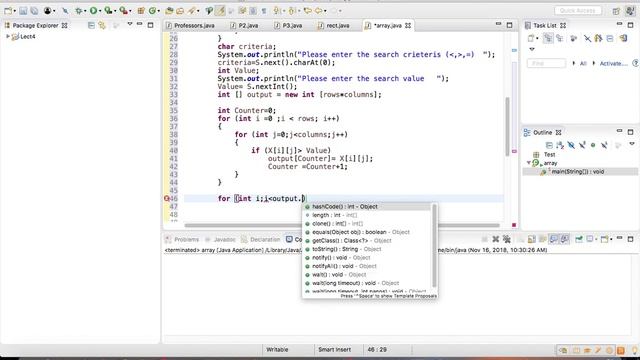Toggle Categorized view in Task List

point(548,38)
